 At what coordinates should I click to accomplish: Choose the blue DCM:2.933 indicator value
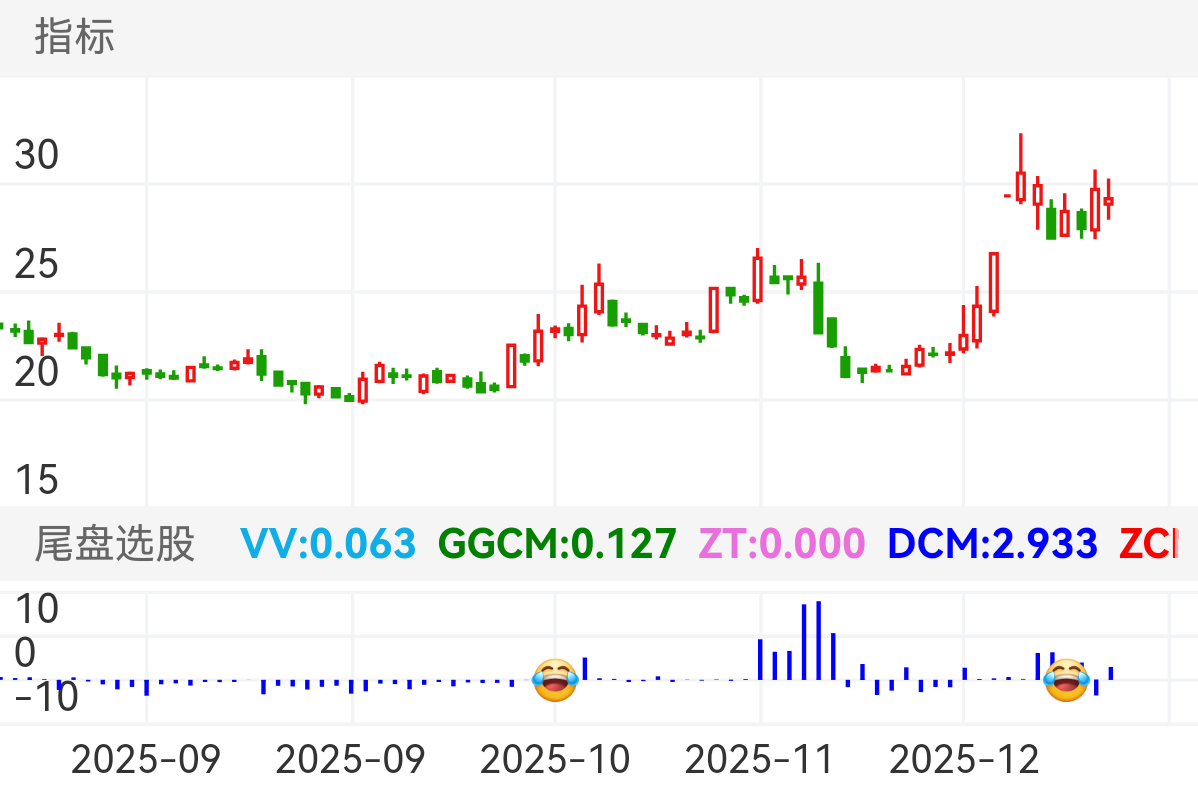[992, 544]
